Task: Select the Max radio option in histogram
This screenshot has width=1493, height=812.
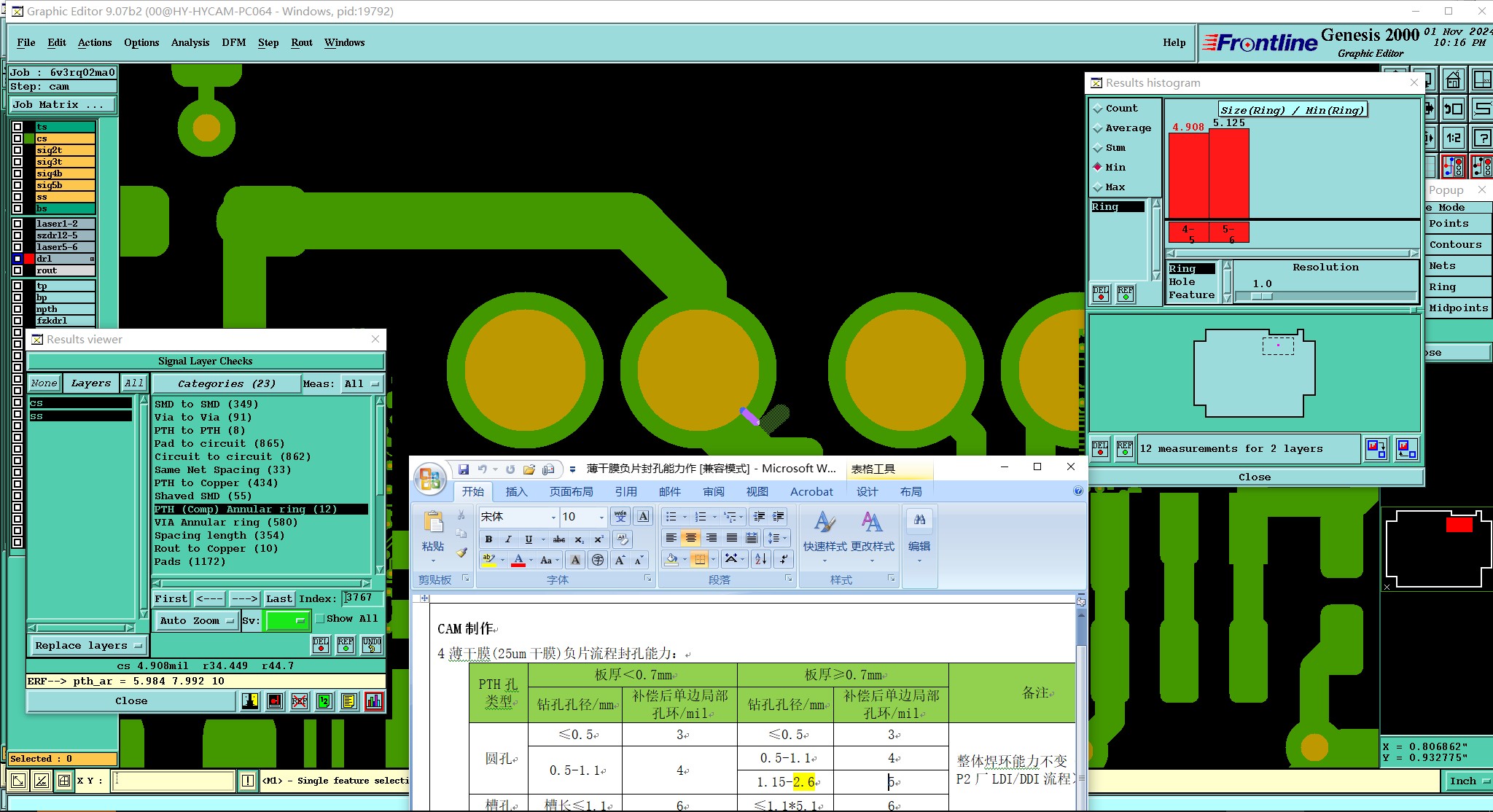Action: 1098,187
